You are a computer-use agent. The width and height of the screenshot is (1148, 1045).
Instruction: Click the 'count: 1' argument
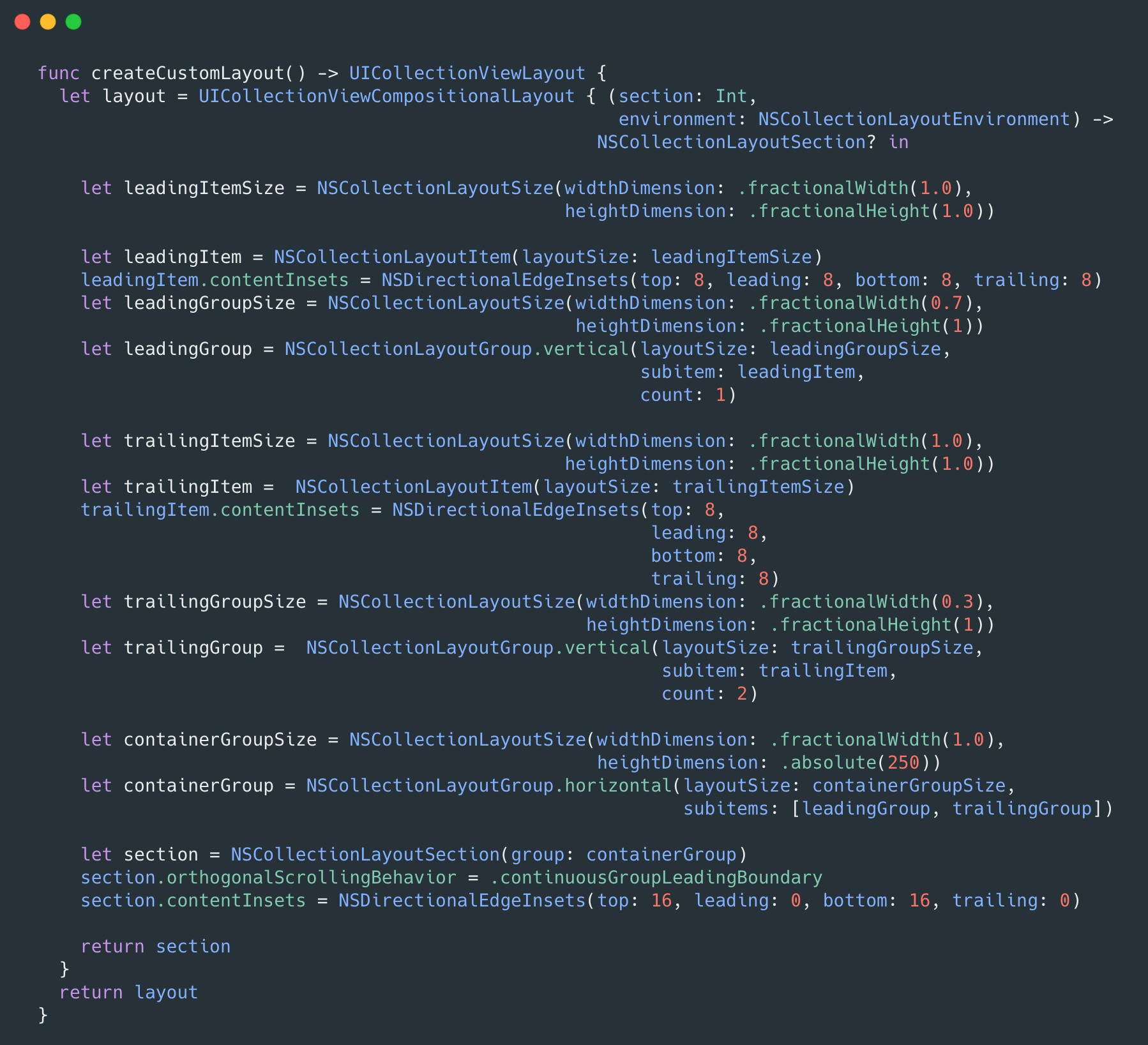click(683, 395)
